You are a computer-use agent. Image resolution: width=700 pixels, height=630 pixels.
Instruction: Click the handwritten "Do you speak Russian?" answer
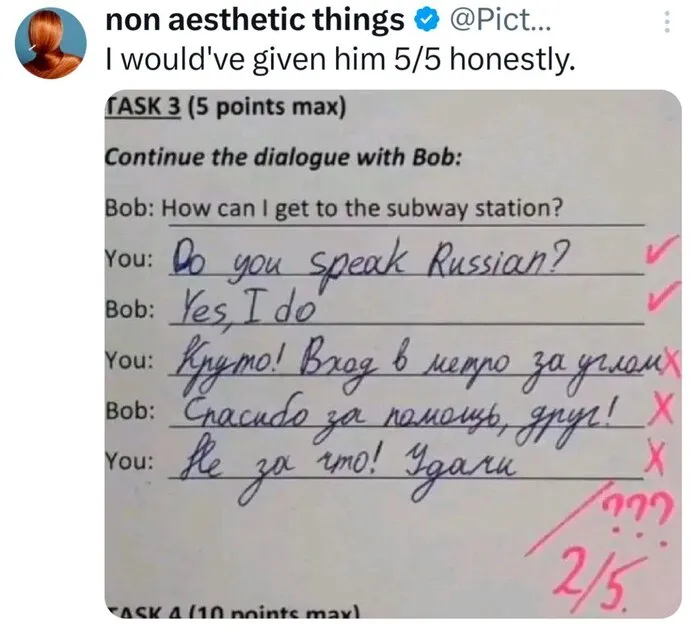(x=372, y=259)
